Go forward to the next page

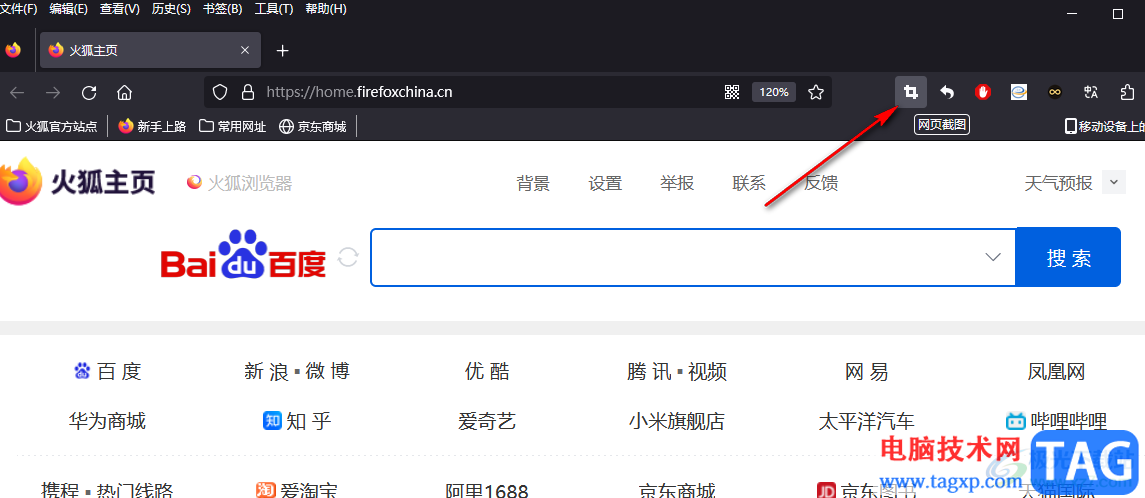point(53,92)
